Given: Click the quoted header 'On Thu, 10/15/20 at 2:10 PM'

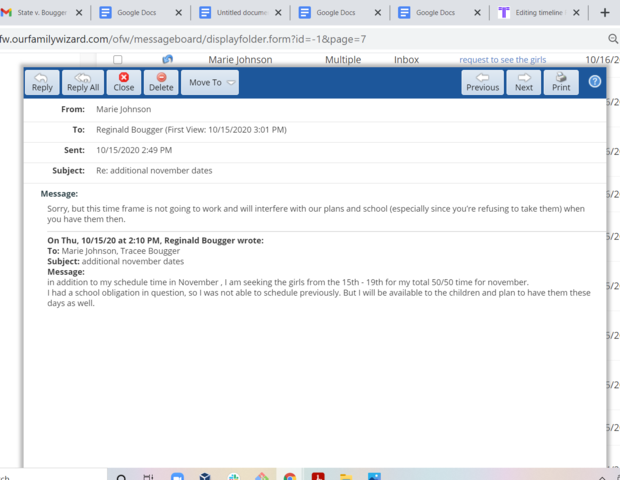Looking at the screenshot, I should coord(155,240).
